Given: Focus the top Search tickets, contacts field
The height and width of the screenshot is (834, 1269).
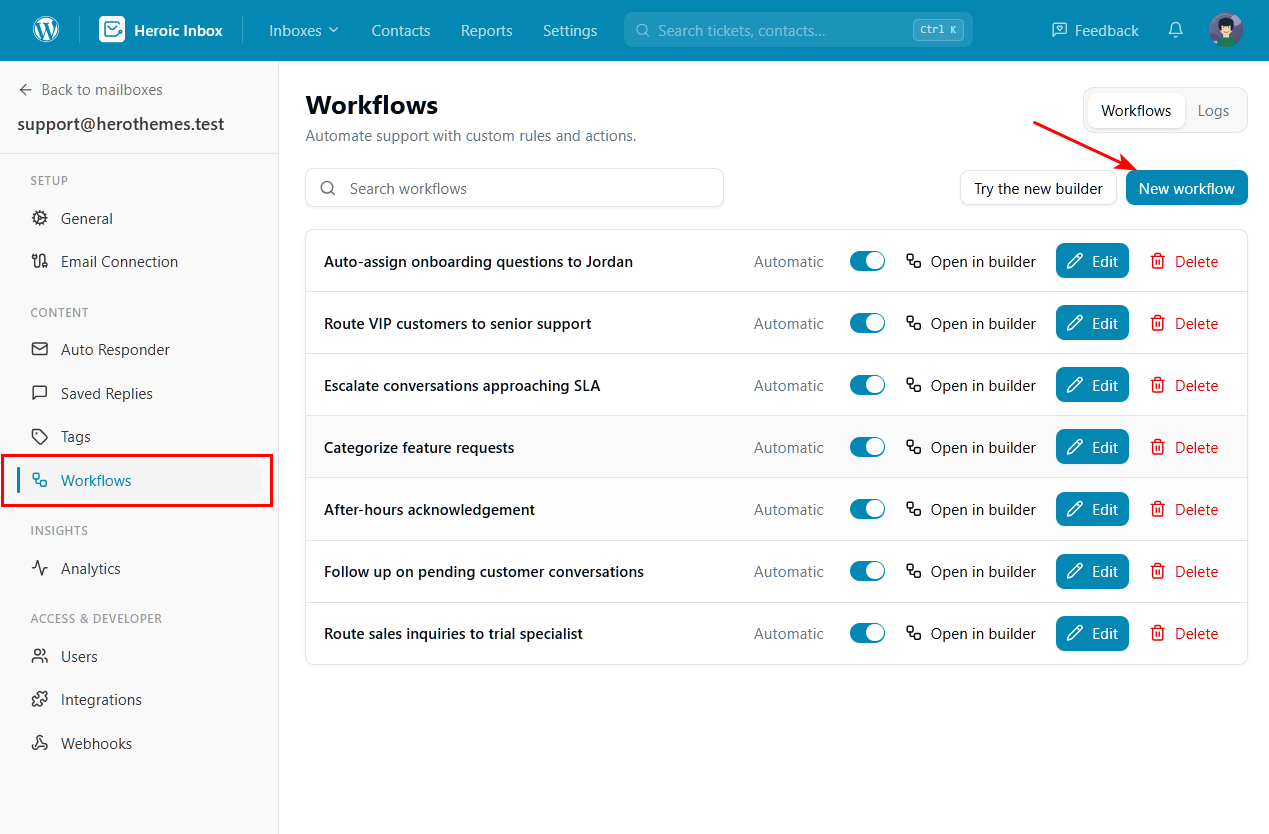Looking at the screenshot, I should (798, 30).
